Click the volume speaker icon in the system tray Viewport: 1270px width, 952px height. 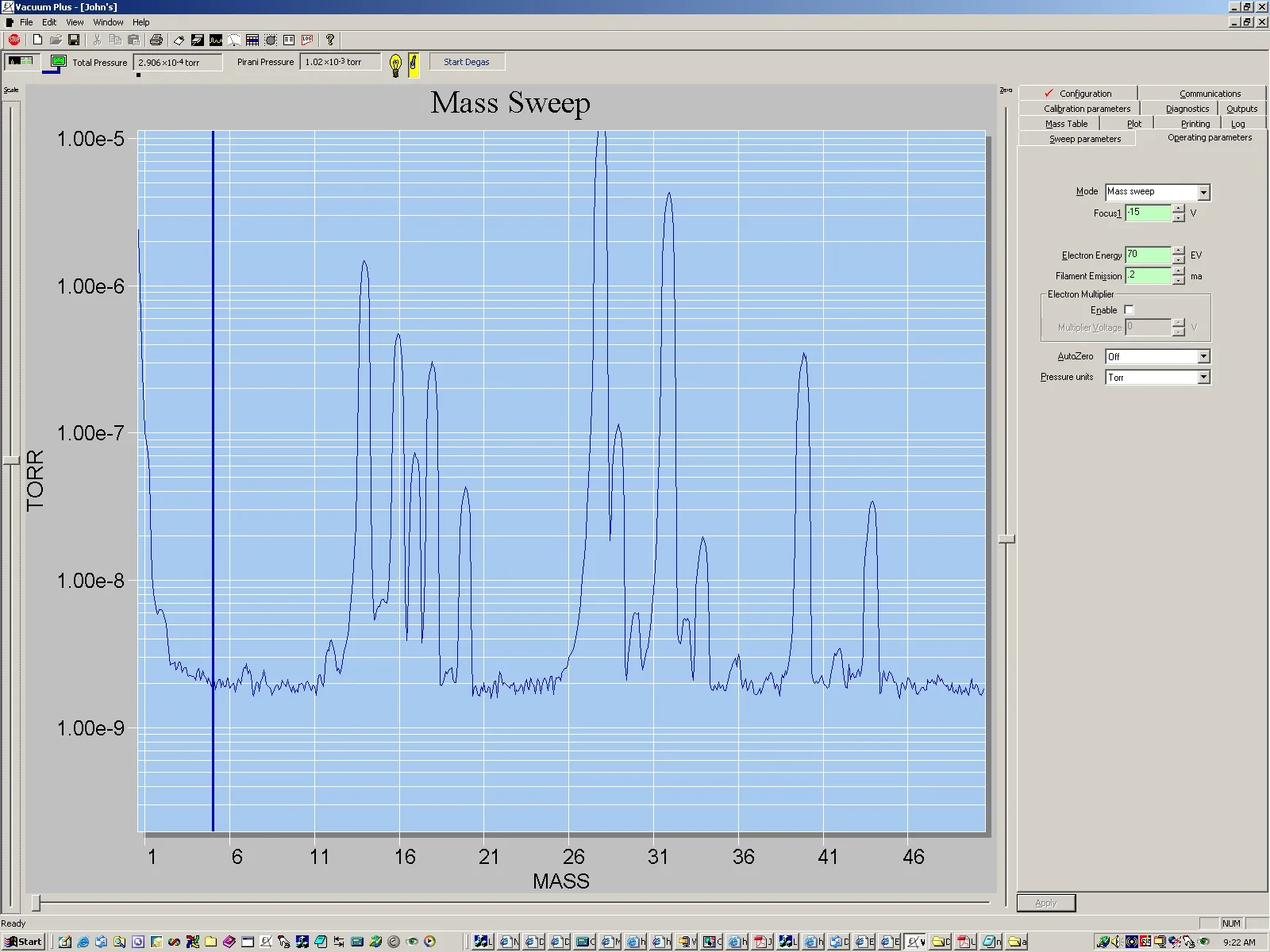tap(1116, 942)
